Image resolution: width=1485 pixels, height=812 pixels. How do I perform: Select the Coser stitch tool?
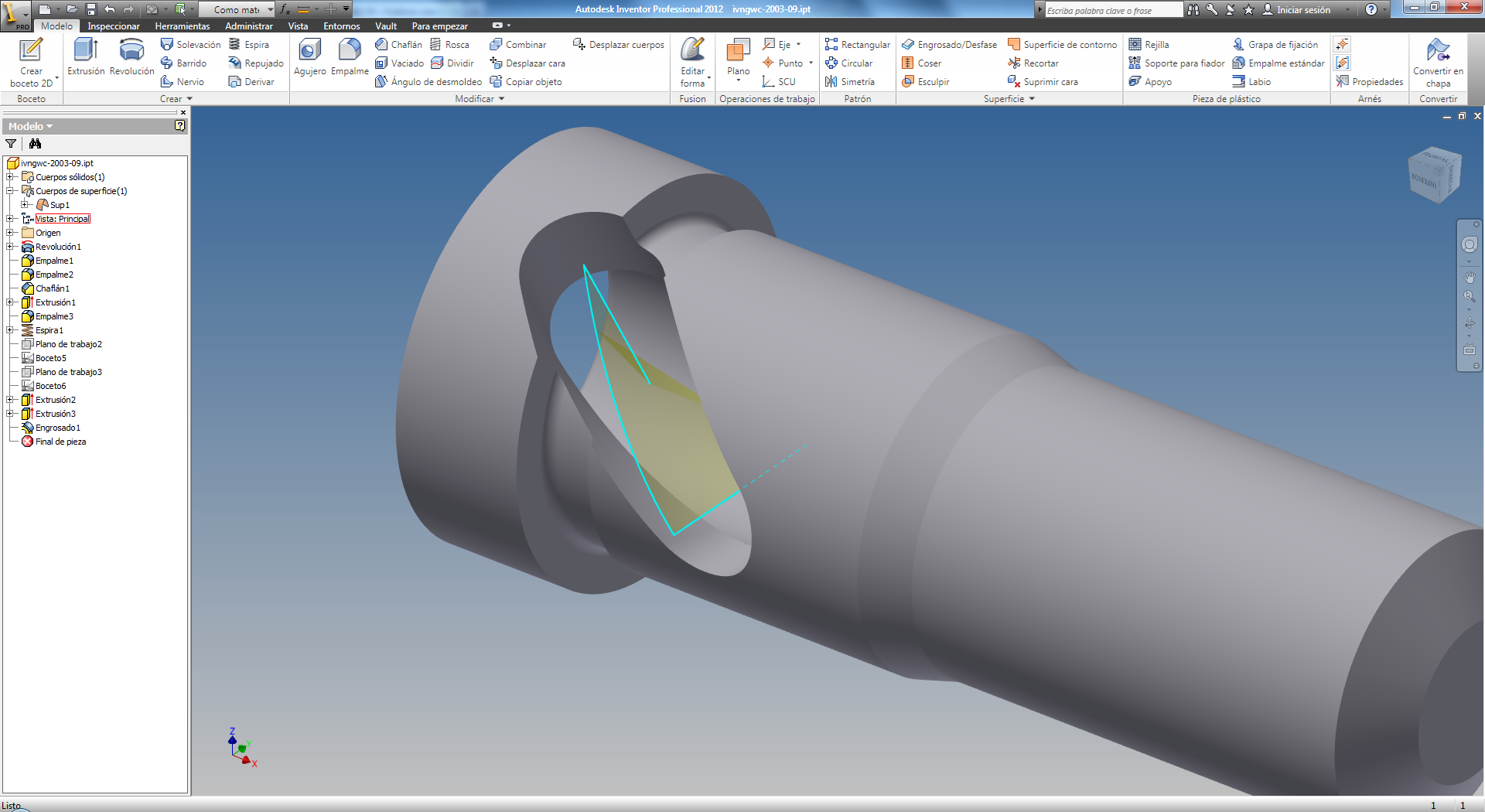tap(921, 63)
